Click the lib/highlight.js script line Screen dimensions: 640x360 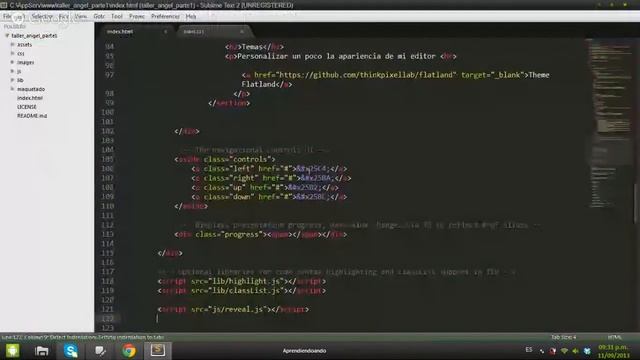tap(242, 281)
